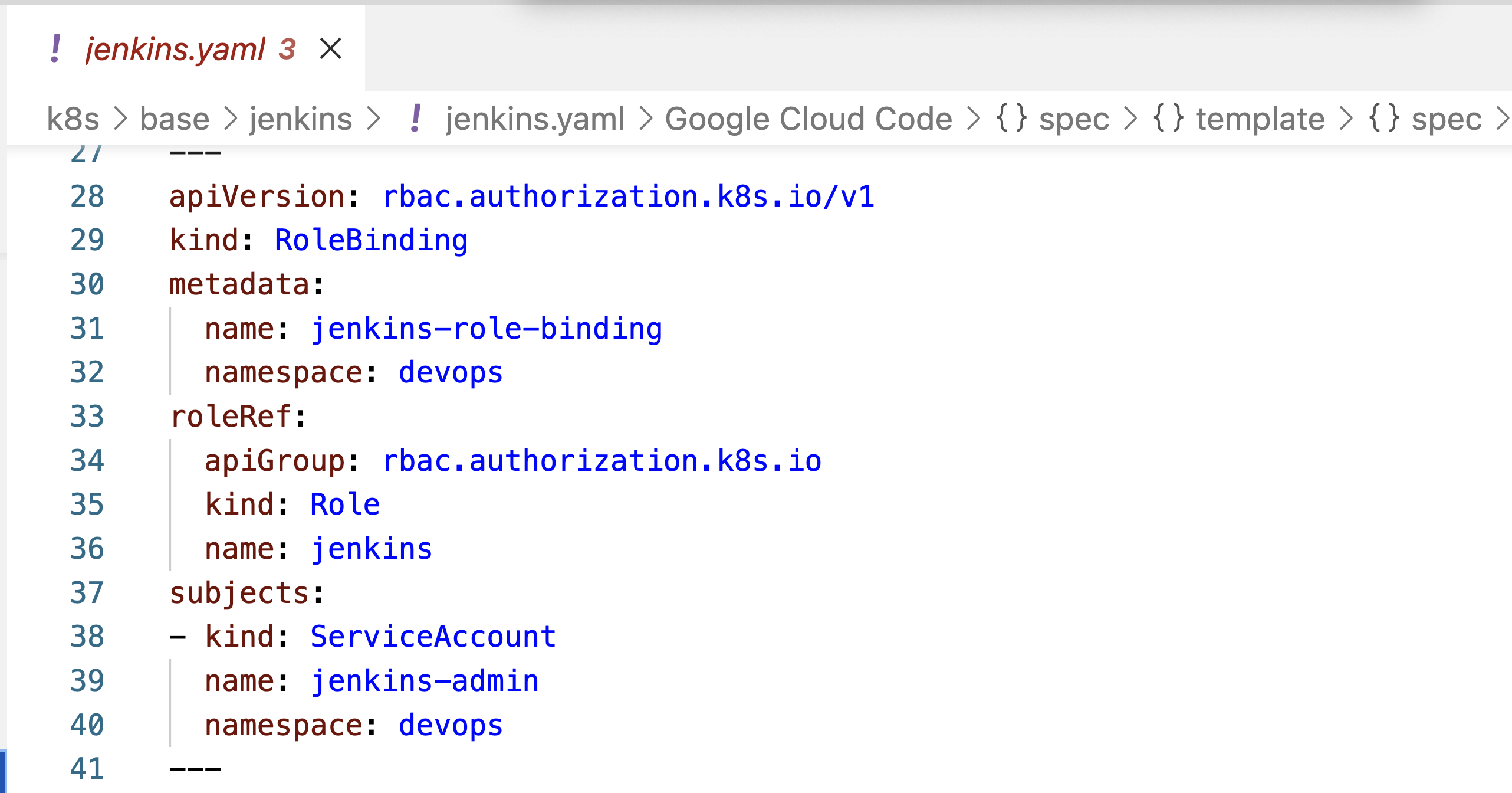Place cursor on RoleBinding value
Viewport: 1512px width, 793px height.
(371, 240)
